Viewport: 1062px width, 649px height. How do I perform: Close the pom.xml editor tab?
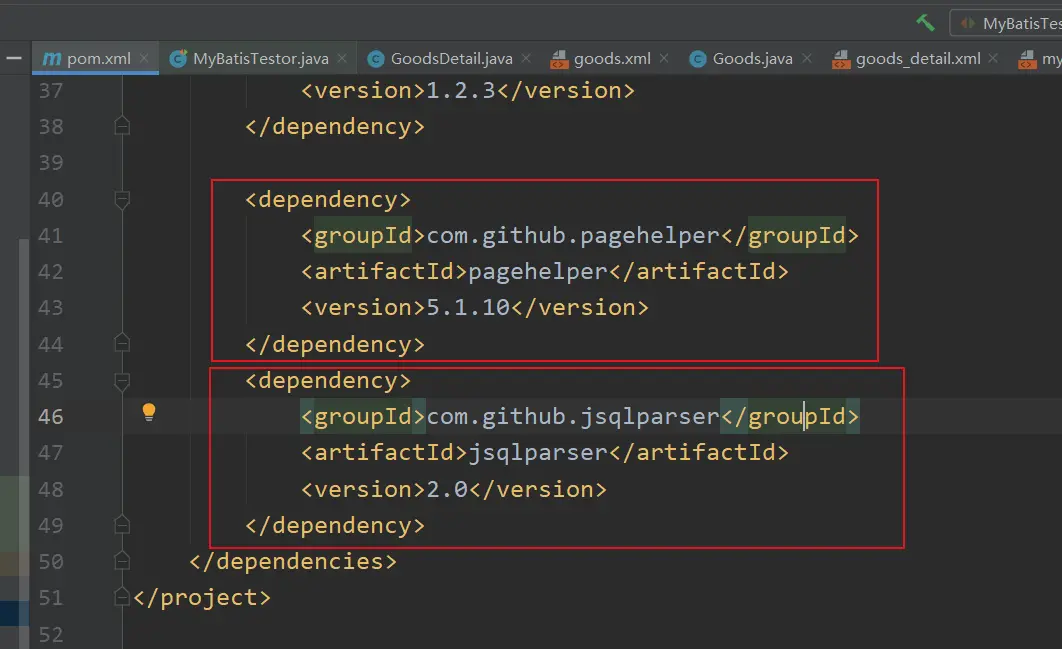pyautogui.click(x=146, y=59)
